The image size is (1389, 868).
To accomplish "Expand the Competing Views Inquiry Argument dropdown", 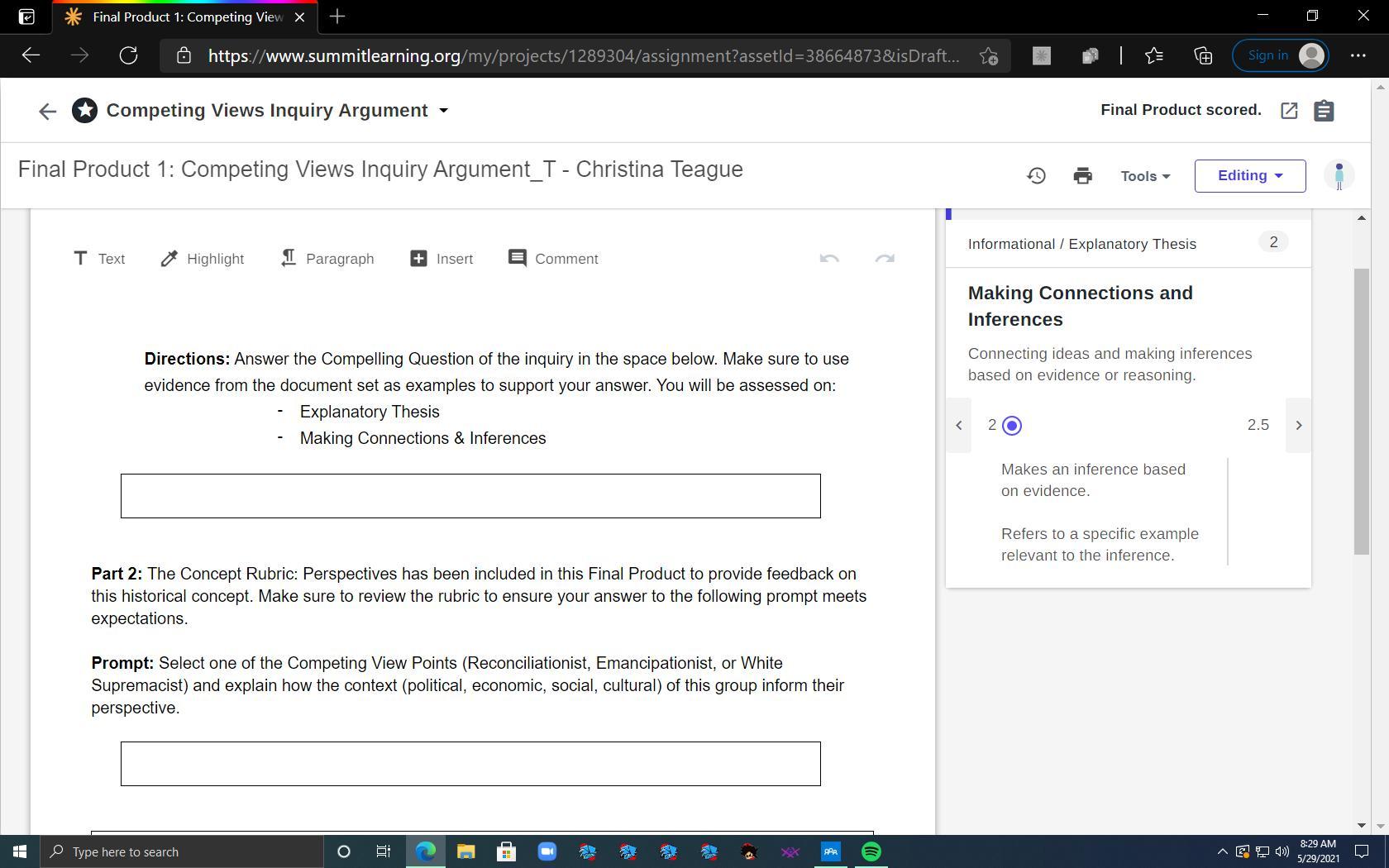I will click(443, 111).
